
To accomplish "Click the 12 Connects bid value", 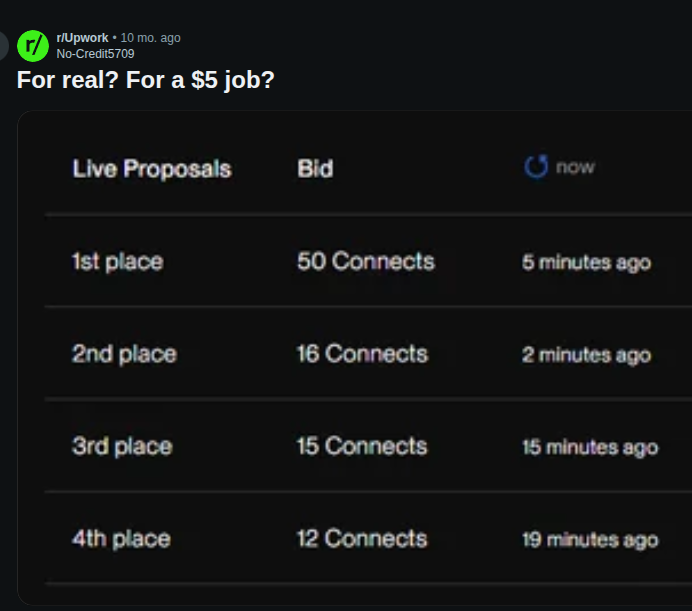I will coord(362,539).
